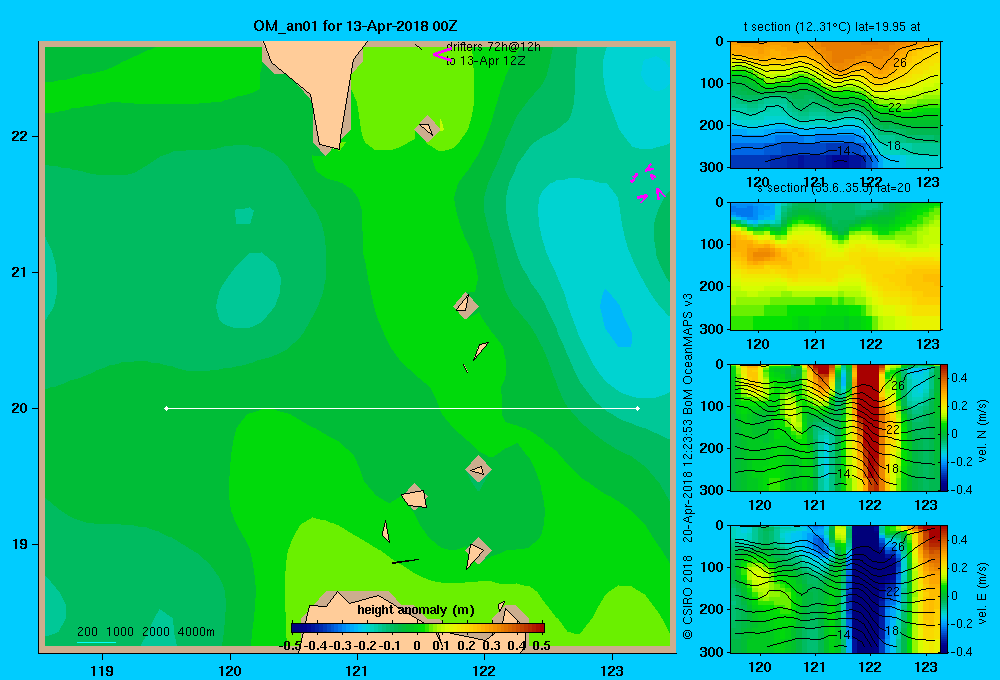Screen dimensions: 1000x680
Task: Click the magenta drifter arrow beside the drifters legend
Action: click(441, 55)
